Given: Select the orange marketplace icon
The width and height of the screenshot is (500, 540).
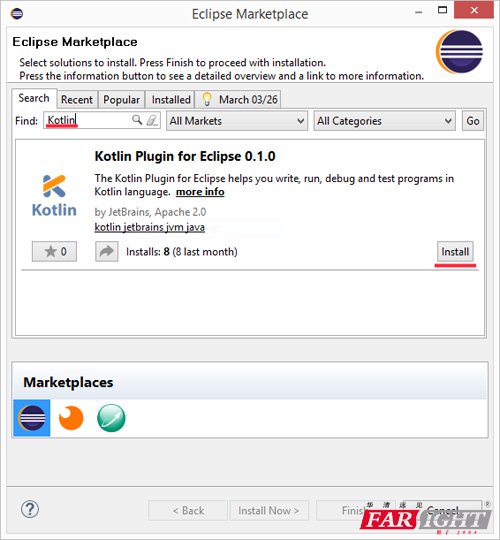Looking at the screenshot, I should 71,418.
